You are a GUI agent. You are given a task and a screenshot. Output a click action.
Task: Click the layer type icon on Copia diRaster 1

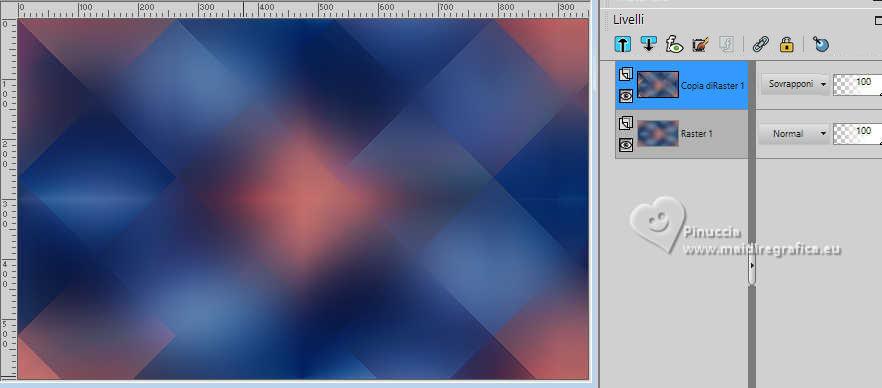click(x=626, y=75)
